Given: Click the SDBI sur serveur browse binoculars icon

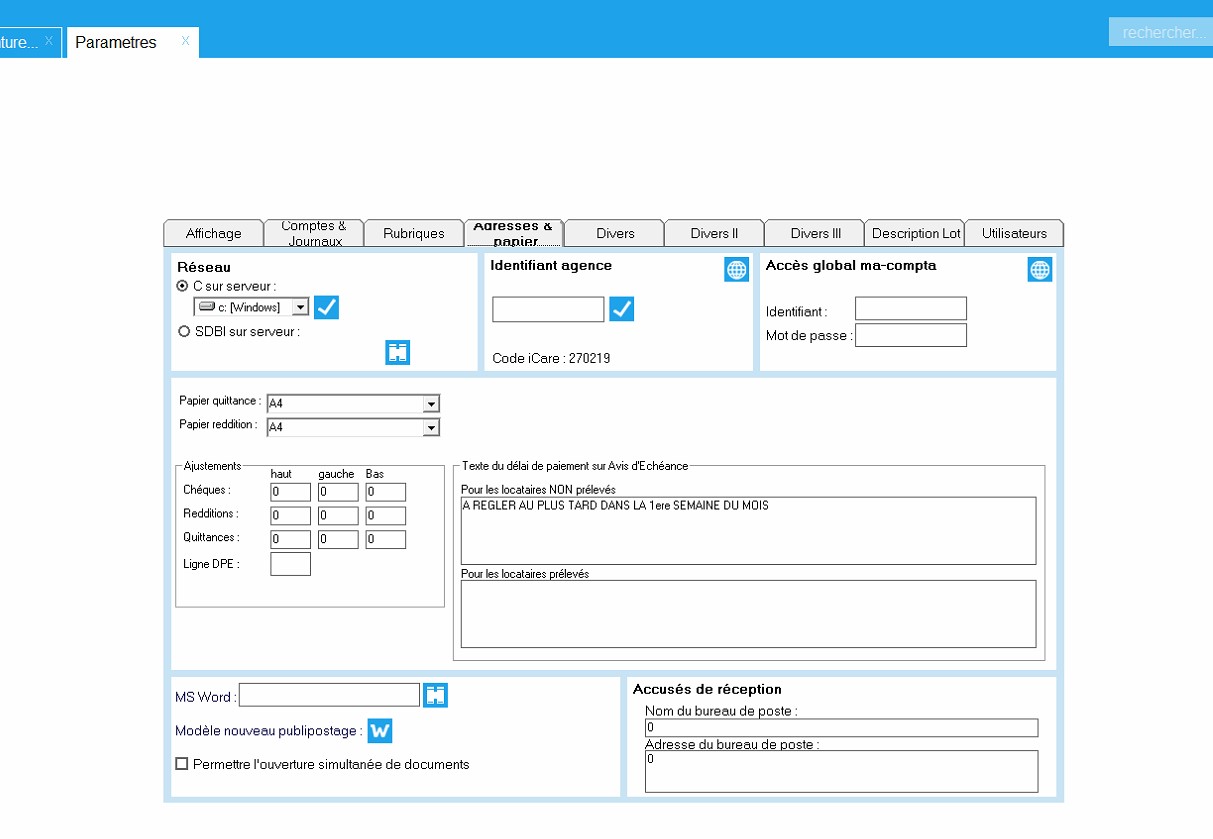Looking at the screenshot, I should pos(397,352).
